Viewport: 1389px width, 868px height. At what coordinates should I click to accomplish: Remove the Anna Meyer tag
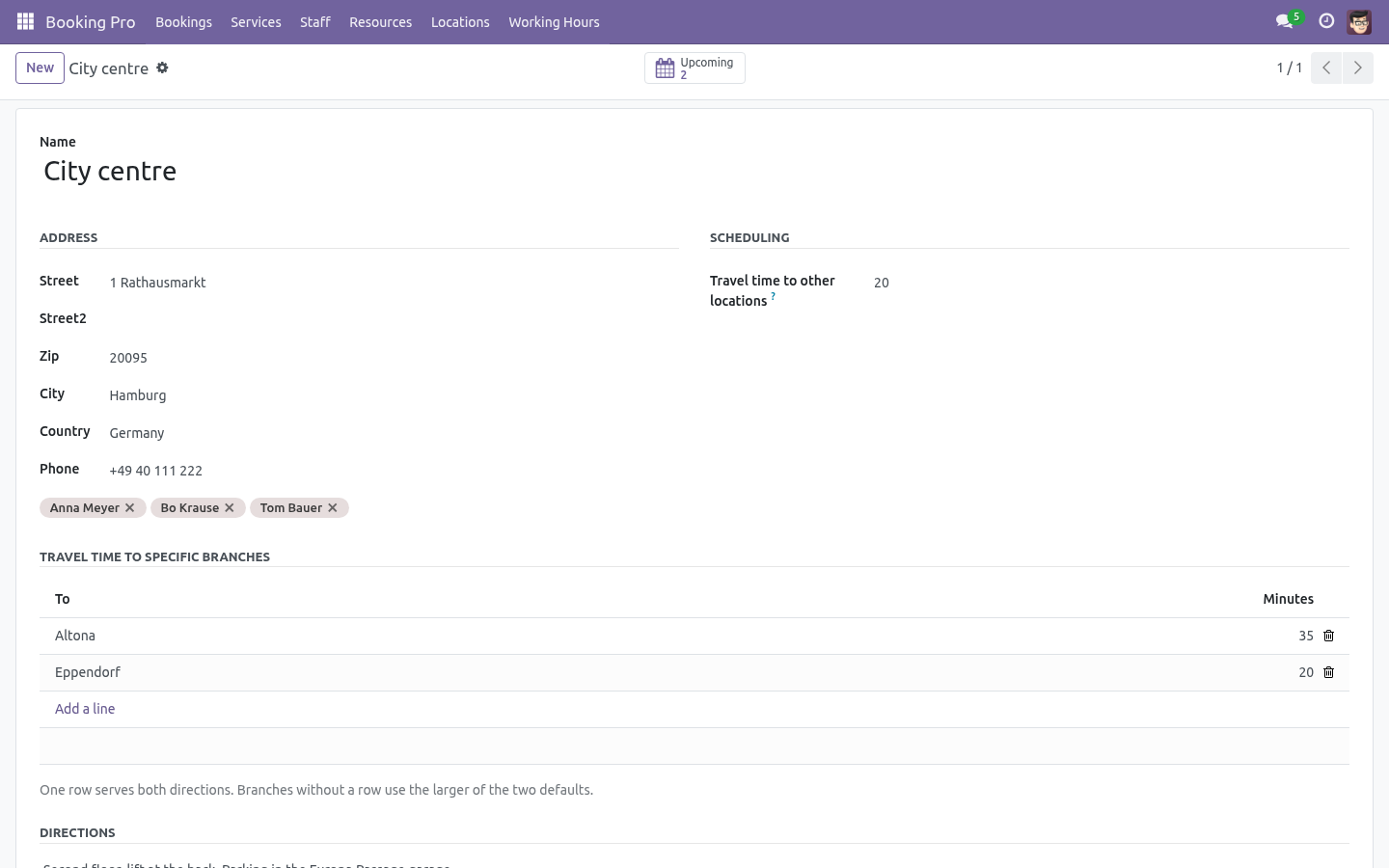pyautogui.click(x=130, y=507)
